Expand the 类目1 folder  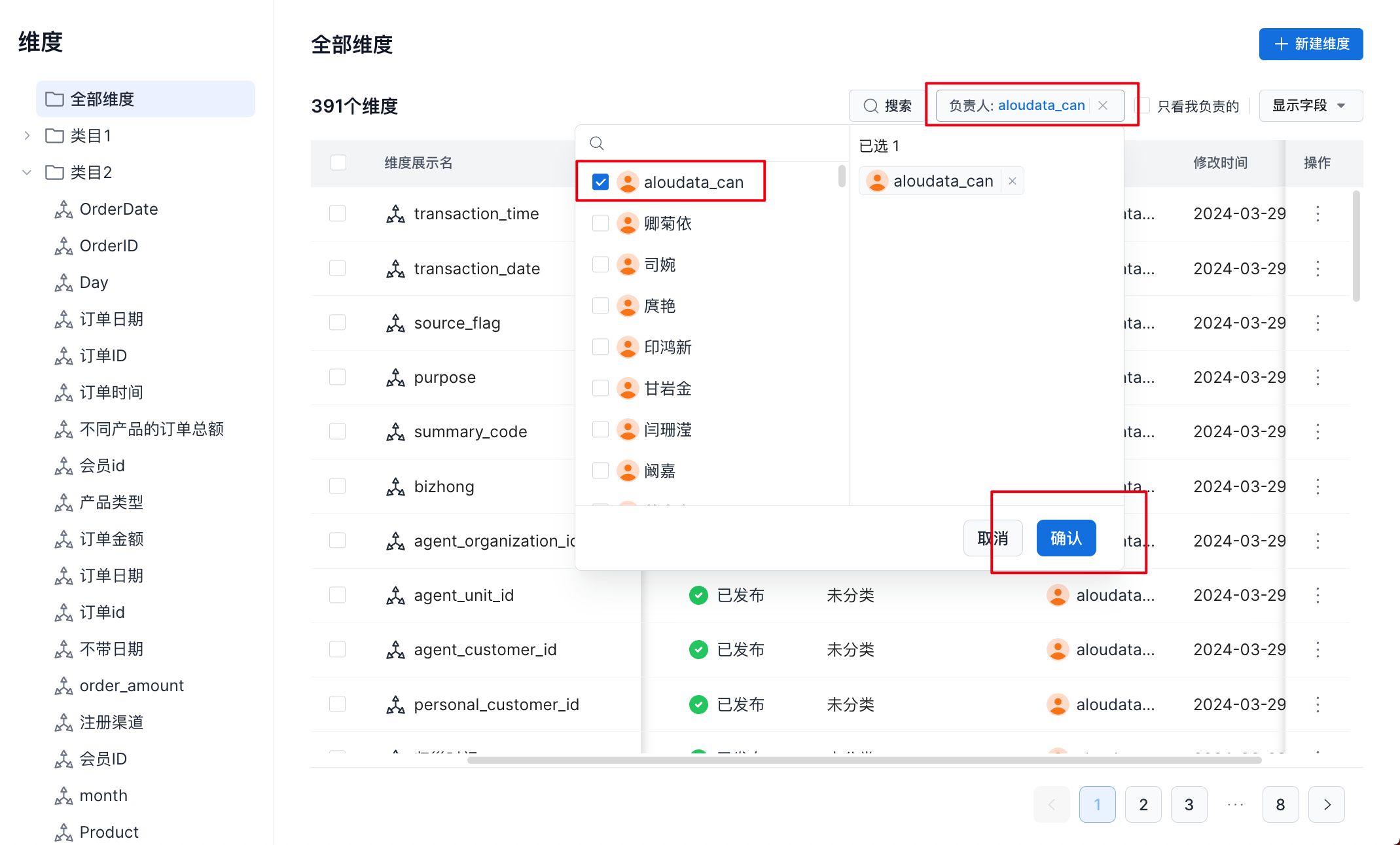click(x=27, y=135)
